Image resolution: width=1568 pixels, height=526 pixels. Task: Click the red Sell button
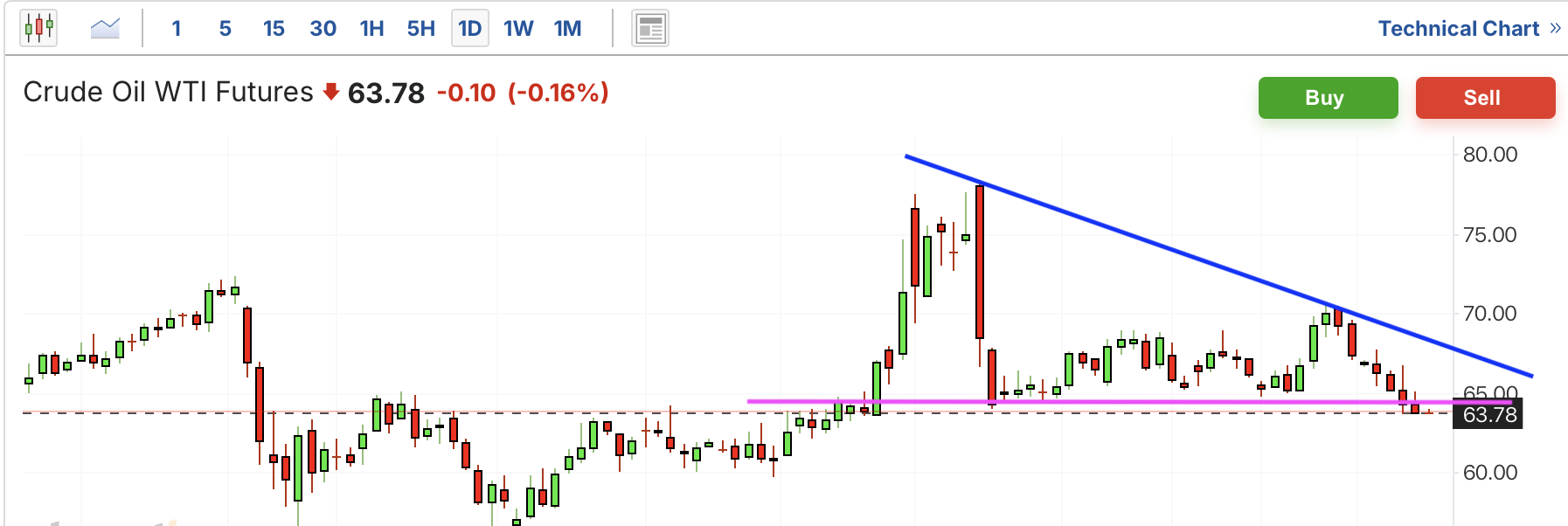click(1486, 98)
